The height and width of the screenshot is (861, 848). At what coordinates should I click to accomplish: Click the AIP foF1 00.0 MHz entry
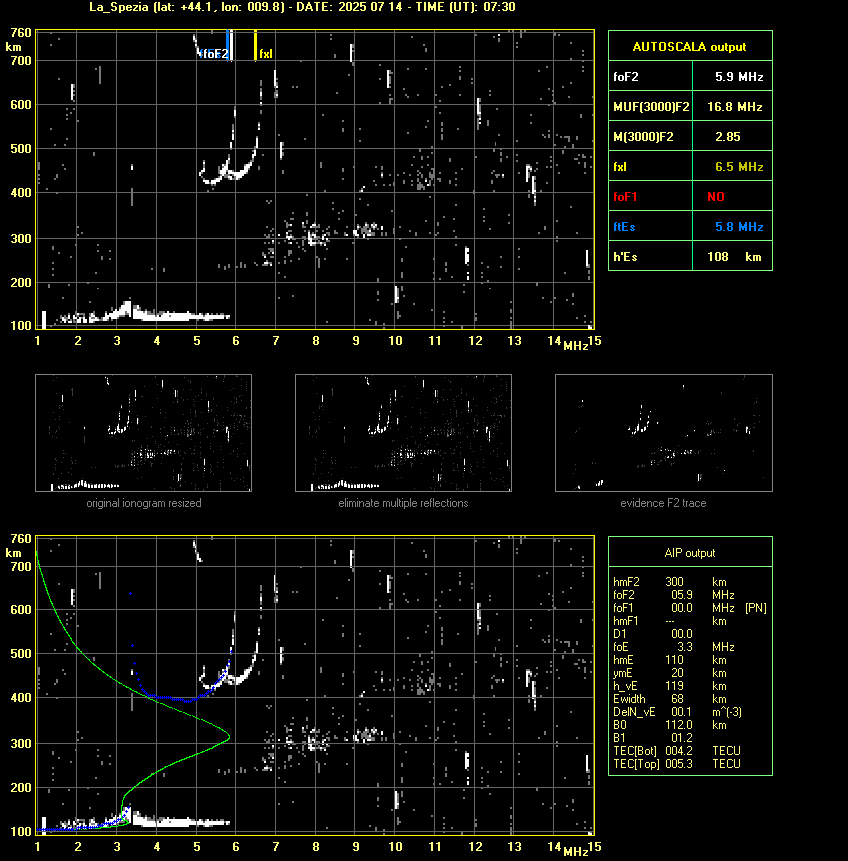point(673,608)
